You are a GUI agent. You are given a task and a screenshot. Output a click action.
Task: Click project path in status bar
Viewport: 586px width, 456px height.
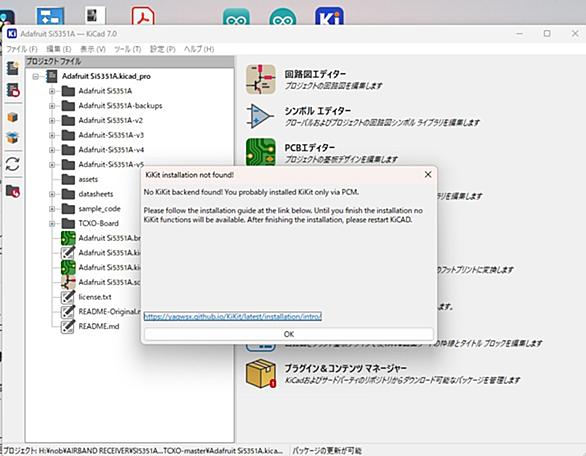pos(143,451)
